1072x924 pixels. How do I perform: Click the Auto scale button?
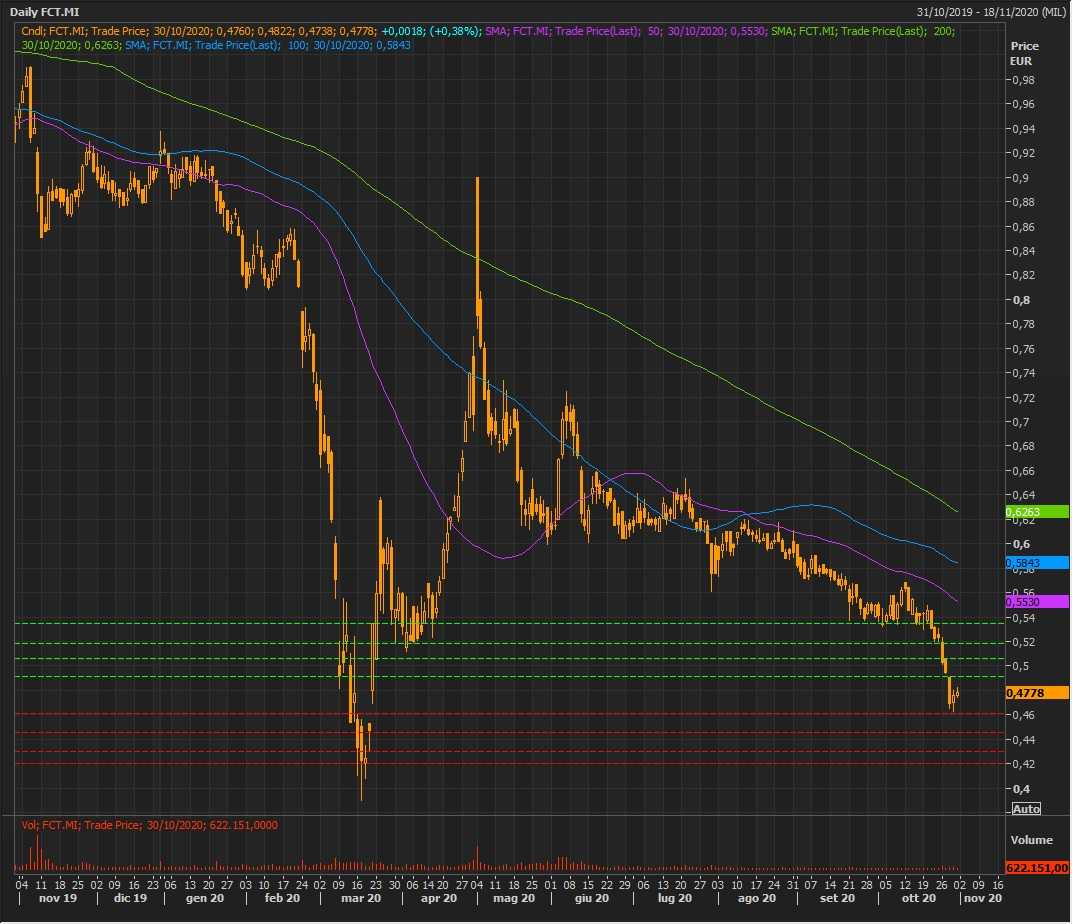click(1026, 808)
